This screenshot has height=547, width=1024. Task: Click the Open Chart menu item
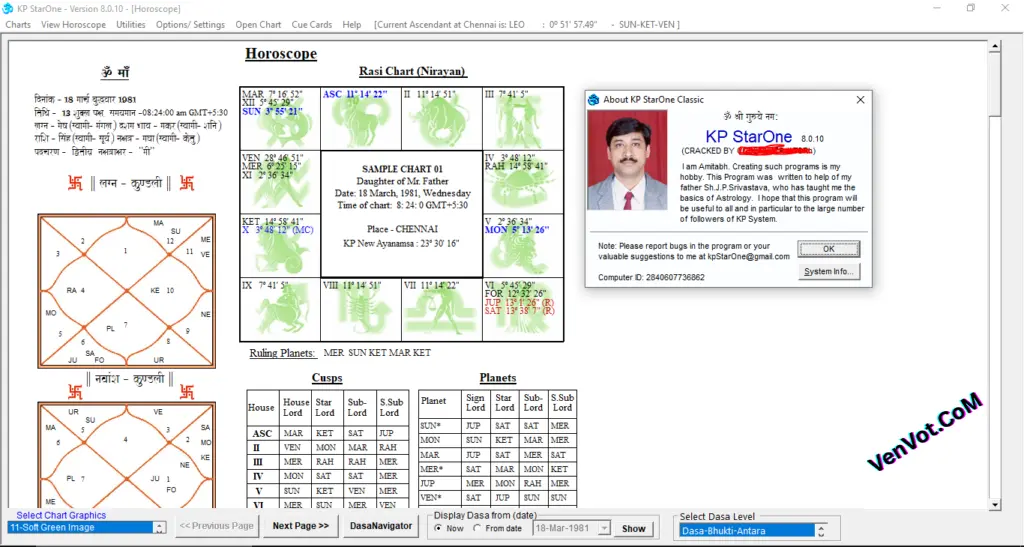click(x=258, y=24)
